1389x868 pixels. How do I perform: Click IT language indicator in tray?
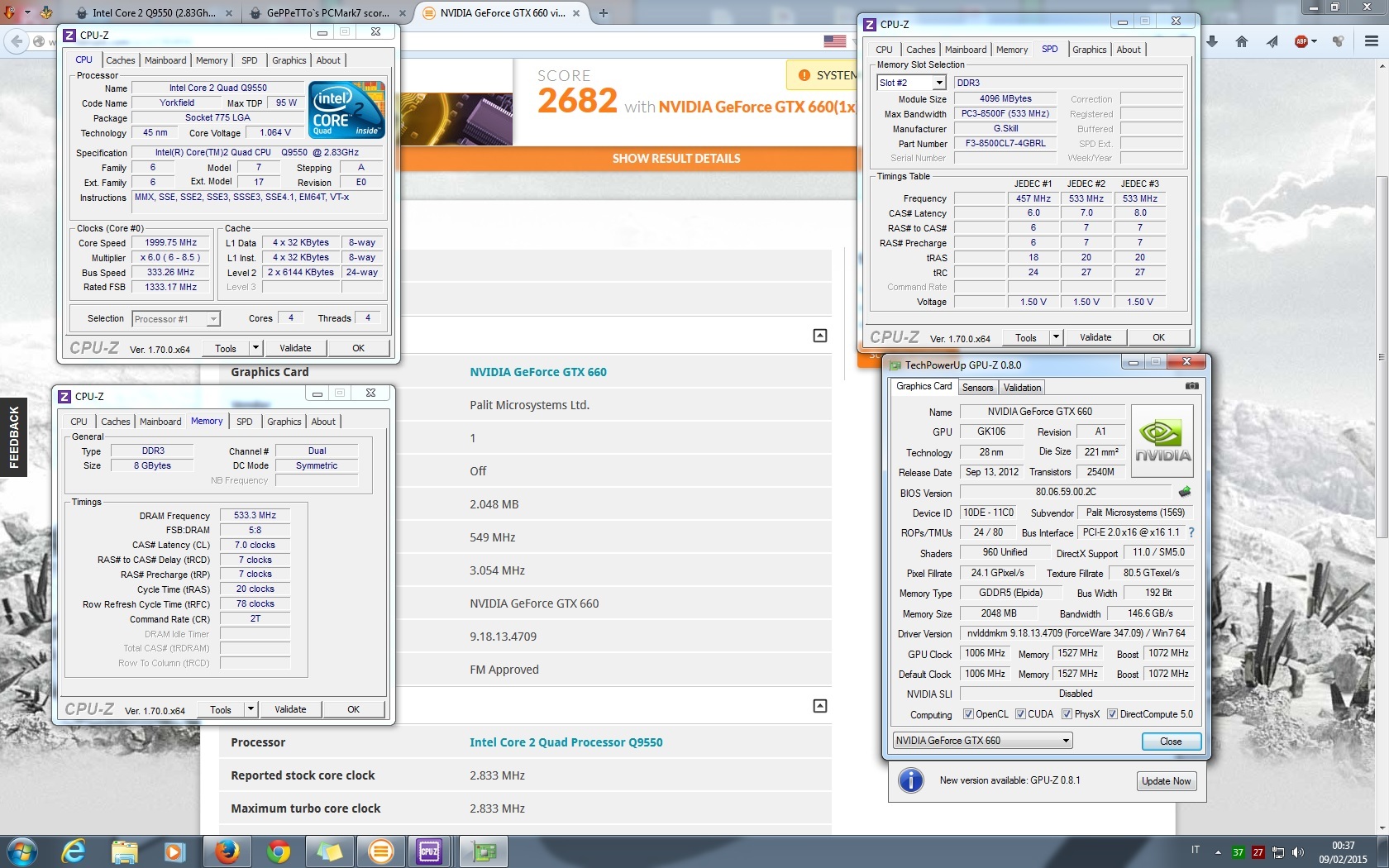(x=1196, y=850)
